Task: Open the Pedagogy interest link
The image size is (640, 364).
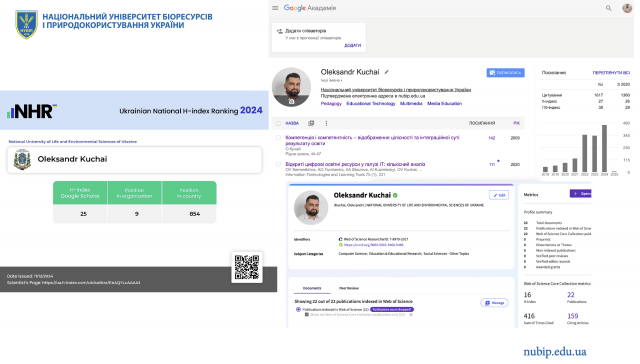Action: tap(331, 104)
